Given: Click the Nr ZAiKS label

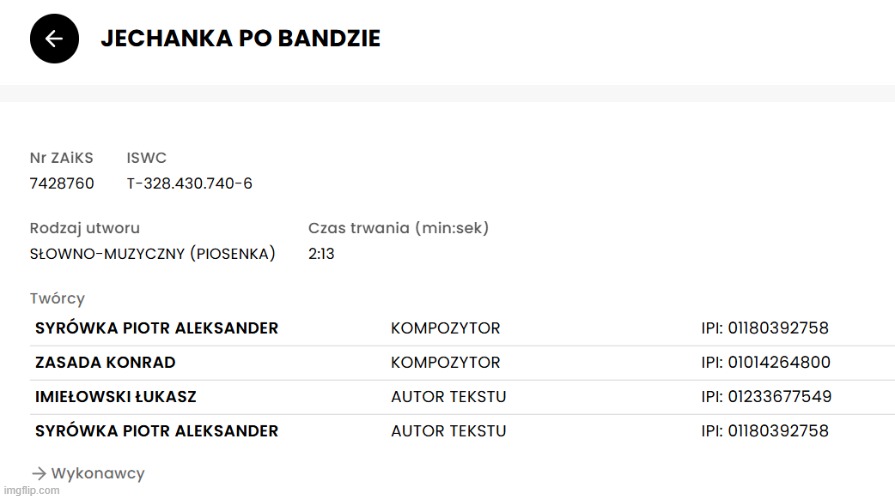Looking at the screenshot, I should click(x=62, y=158).
